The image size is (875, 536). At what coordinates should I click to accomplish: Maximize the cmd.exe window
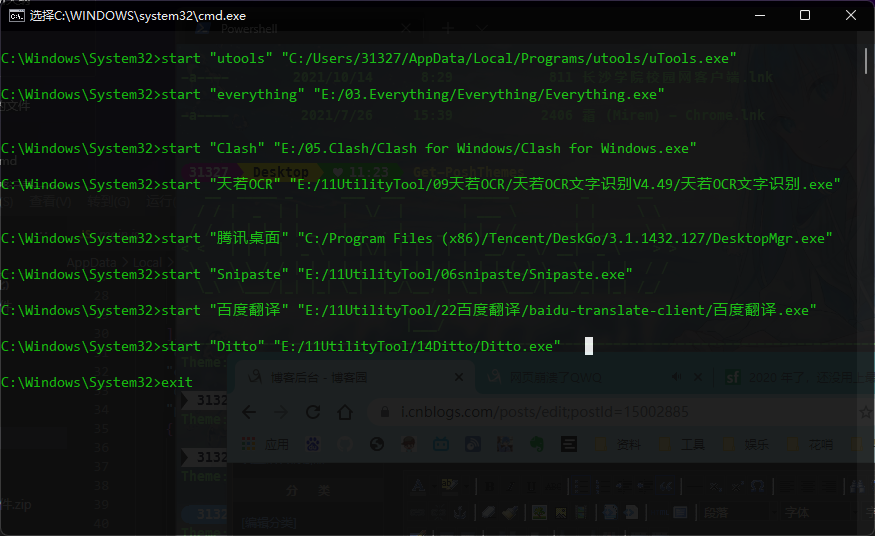pos(805,16)
